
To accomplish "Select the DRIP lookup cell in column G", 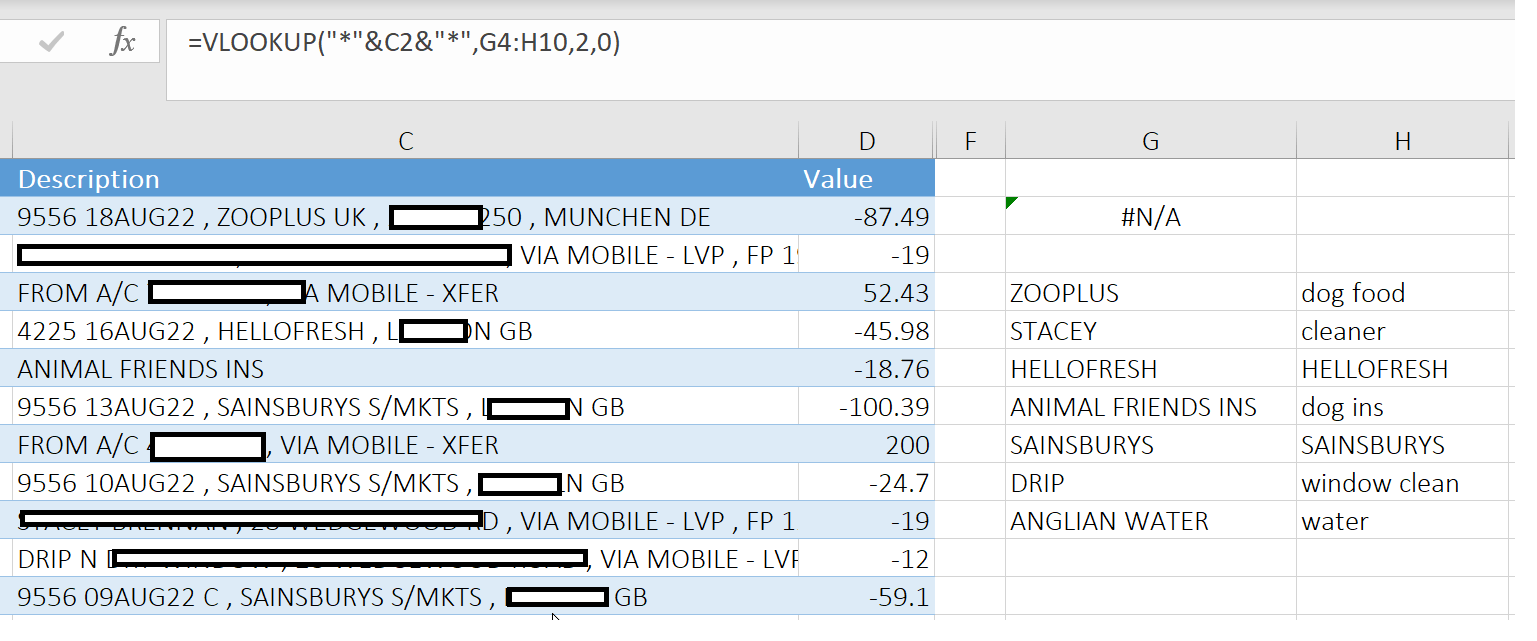I will (x=1150, y=483).
